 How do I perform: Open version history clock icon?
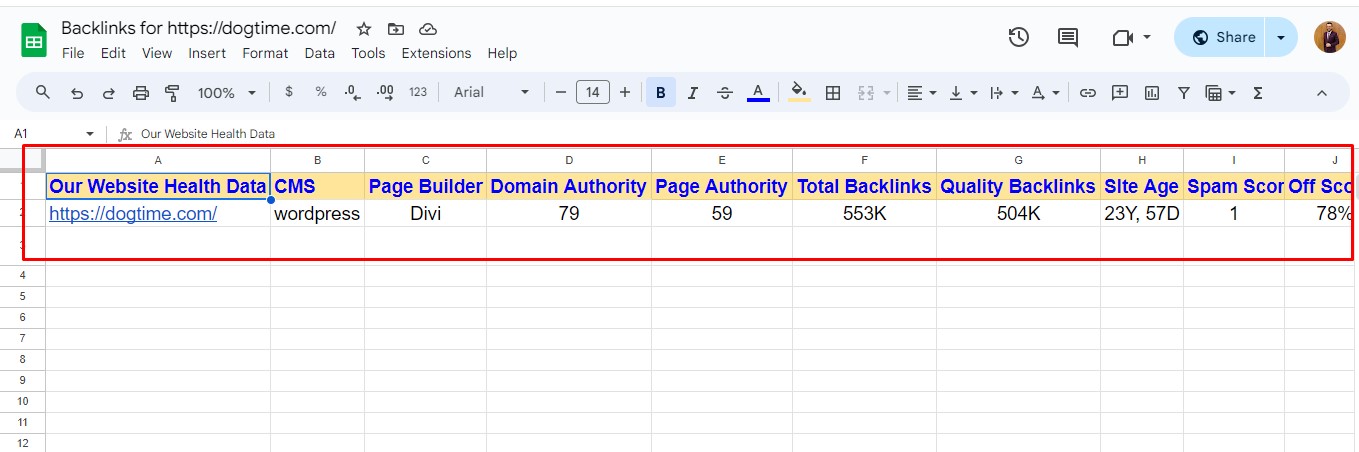1018,37
